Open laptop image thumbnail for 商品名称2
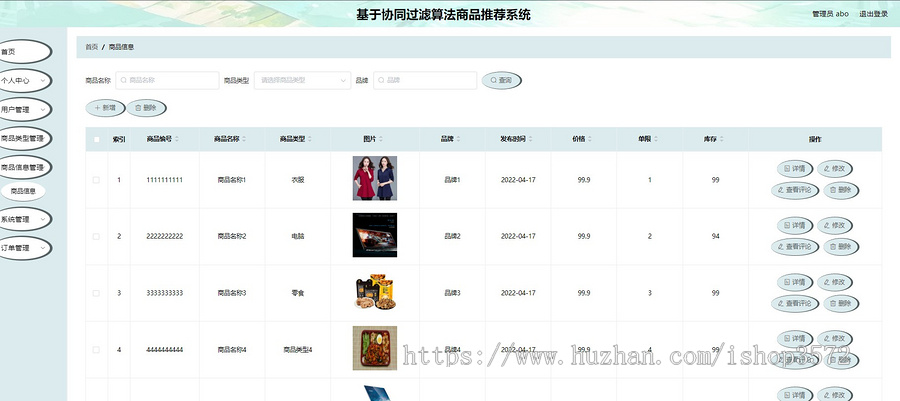The height and width of the screenshot is (401, 900). (x=375, y=235)
